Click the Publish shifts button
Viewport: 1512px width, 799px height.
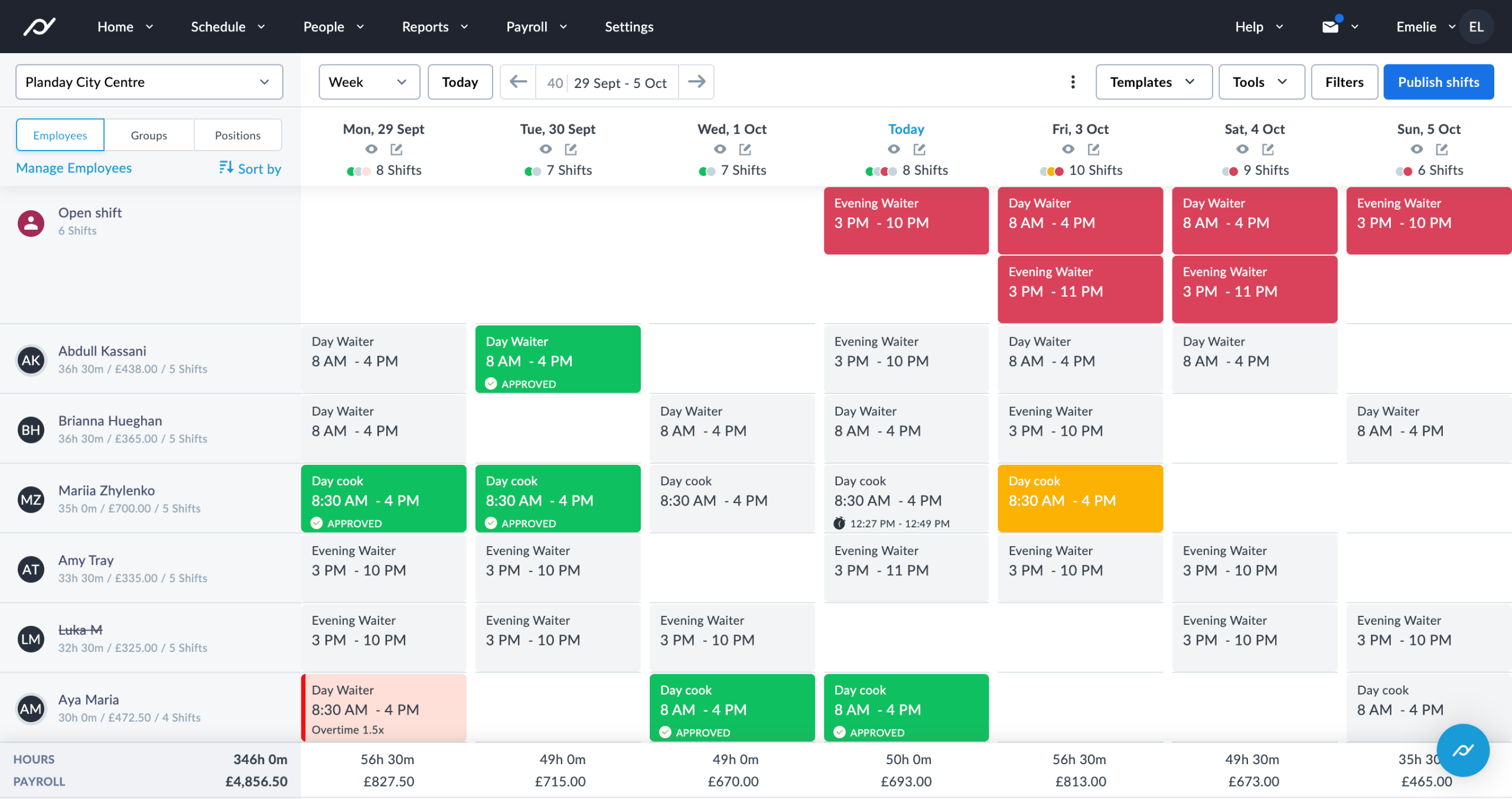pos(1438,82)
